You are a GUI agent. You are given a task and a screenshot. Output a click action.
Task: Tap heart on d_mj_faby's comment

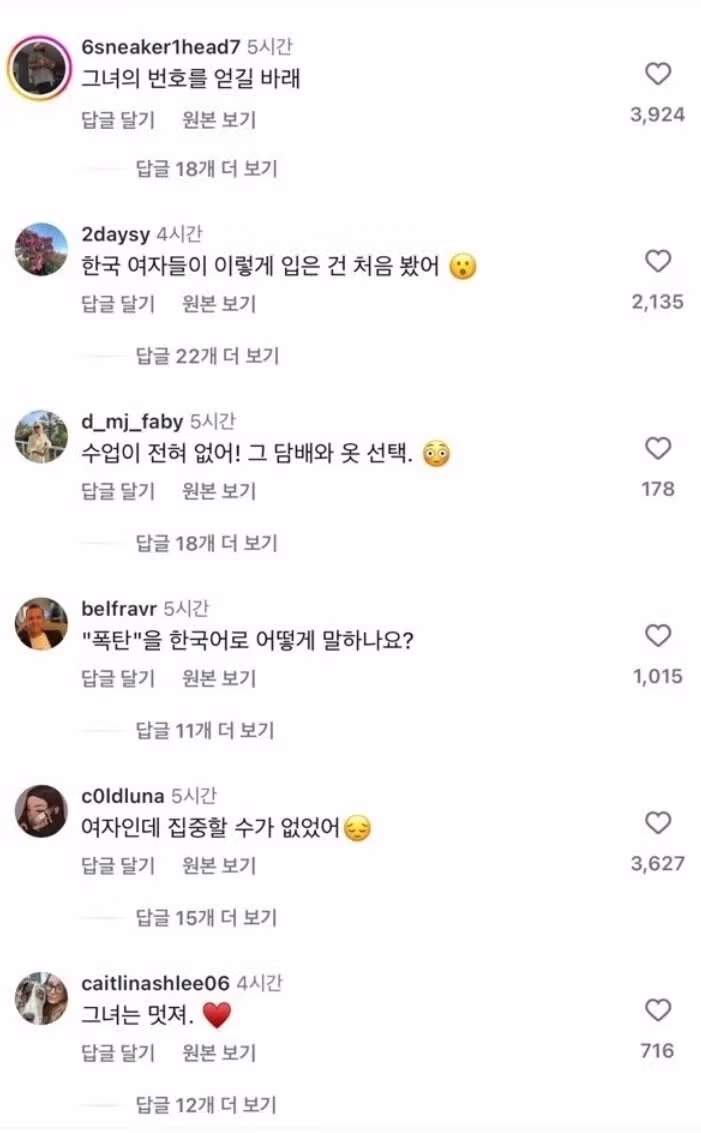point(658,449)
